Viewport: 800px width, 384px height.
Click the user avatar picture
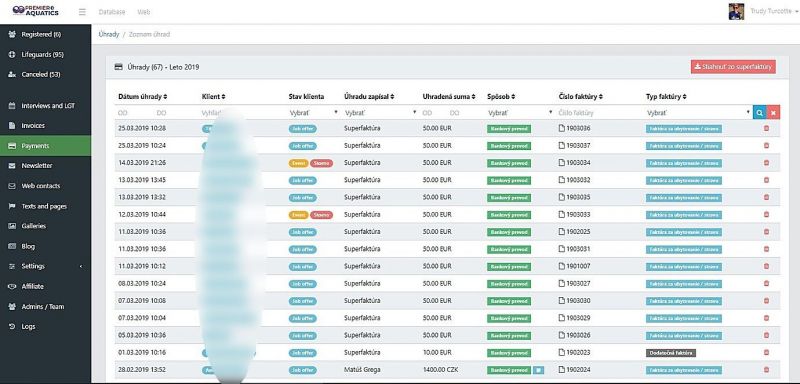coord(736,11)
